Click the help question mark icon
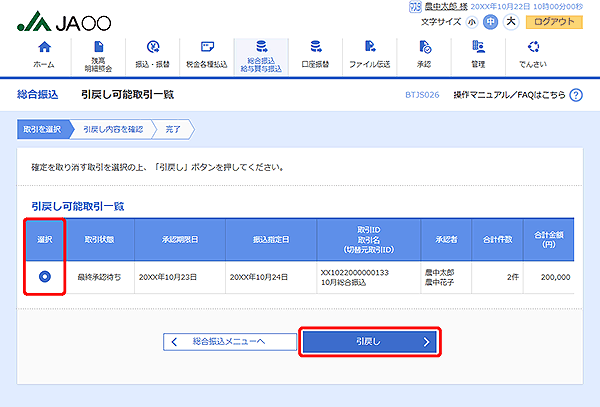 pos(576,95)
